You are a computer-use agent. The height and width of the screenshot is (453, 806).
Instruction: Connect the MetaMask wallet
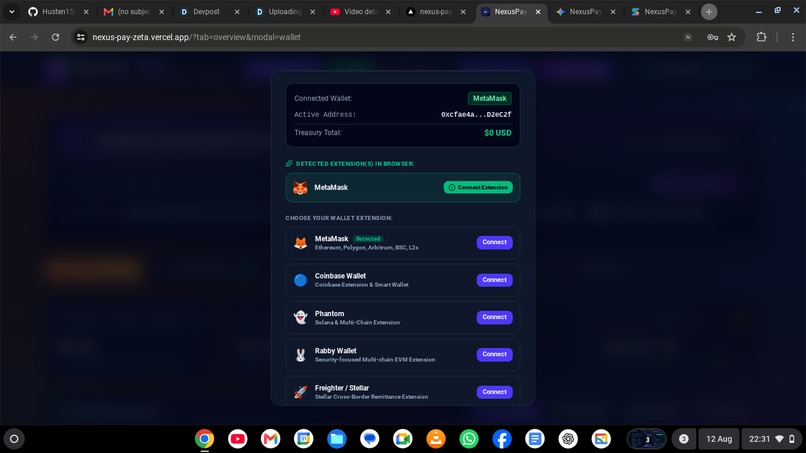point(494,242)
